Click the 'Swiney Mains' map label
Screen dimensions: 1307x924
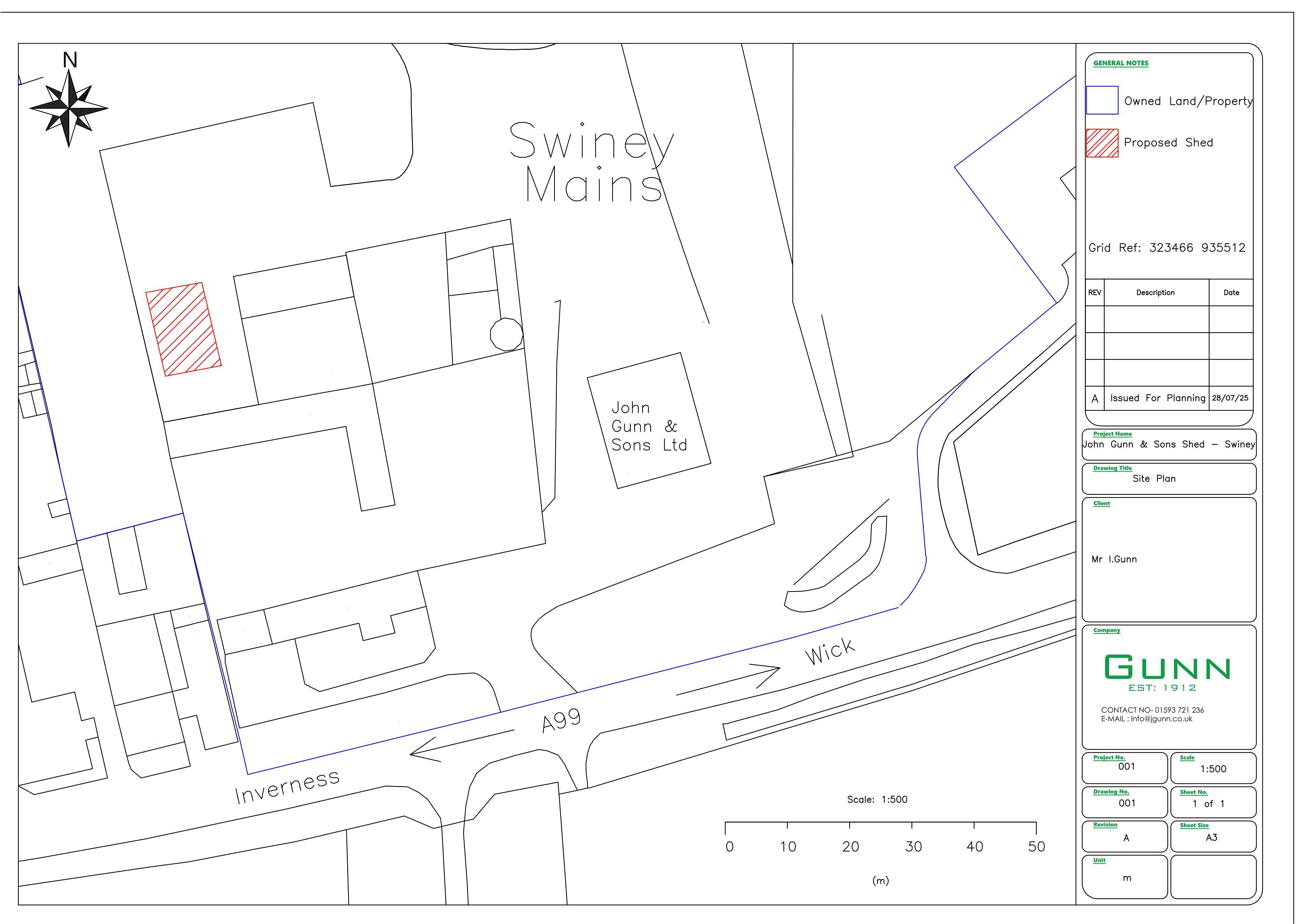(x=592, y=162)
